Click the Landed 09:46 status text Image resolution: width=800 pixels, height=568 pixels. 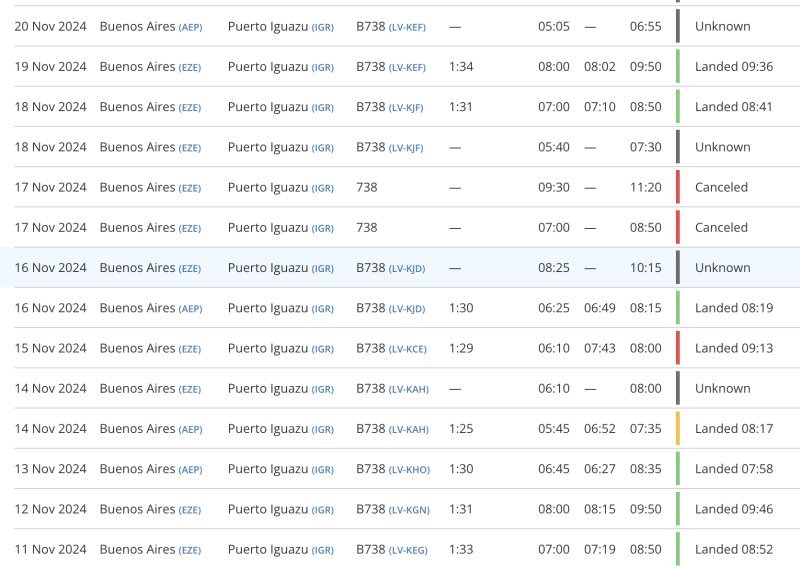coord(733,509)
